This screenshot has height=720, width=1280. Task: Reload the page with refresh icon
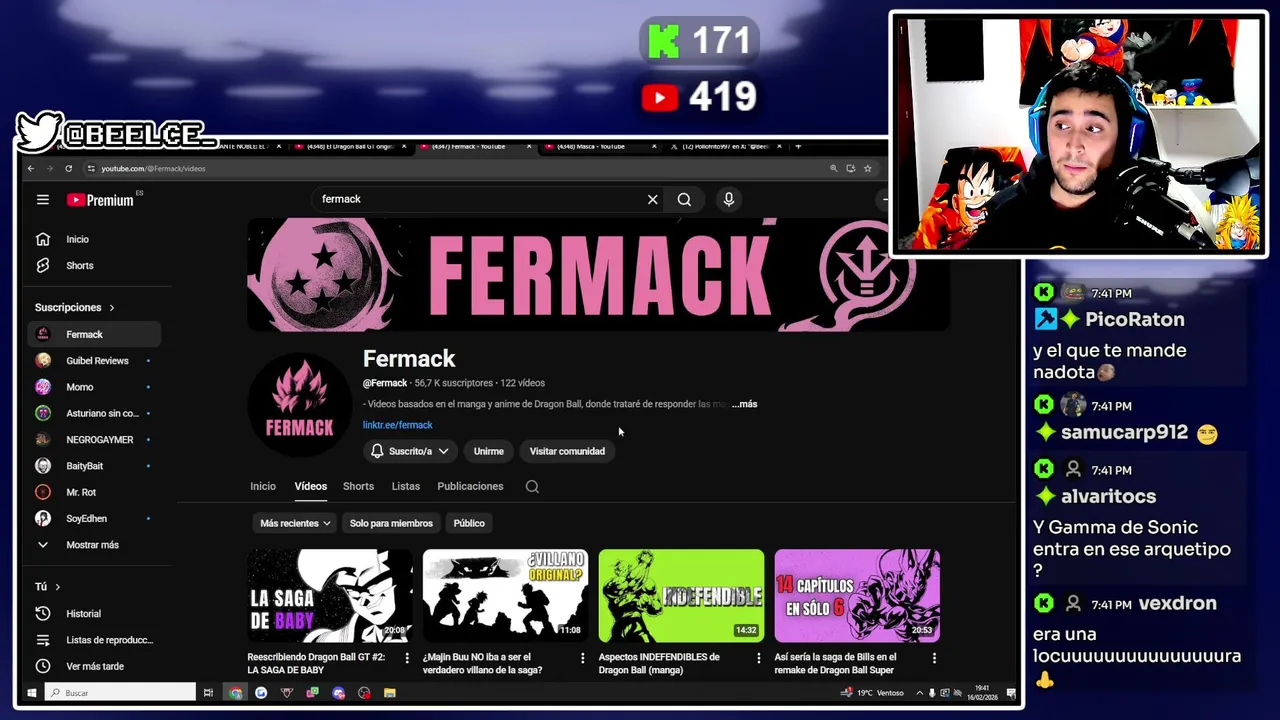68,169
